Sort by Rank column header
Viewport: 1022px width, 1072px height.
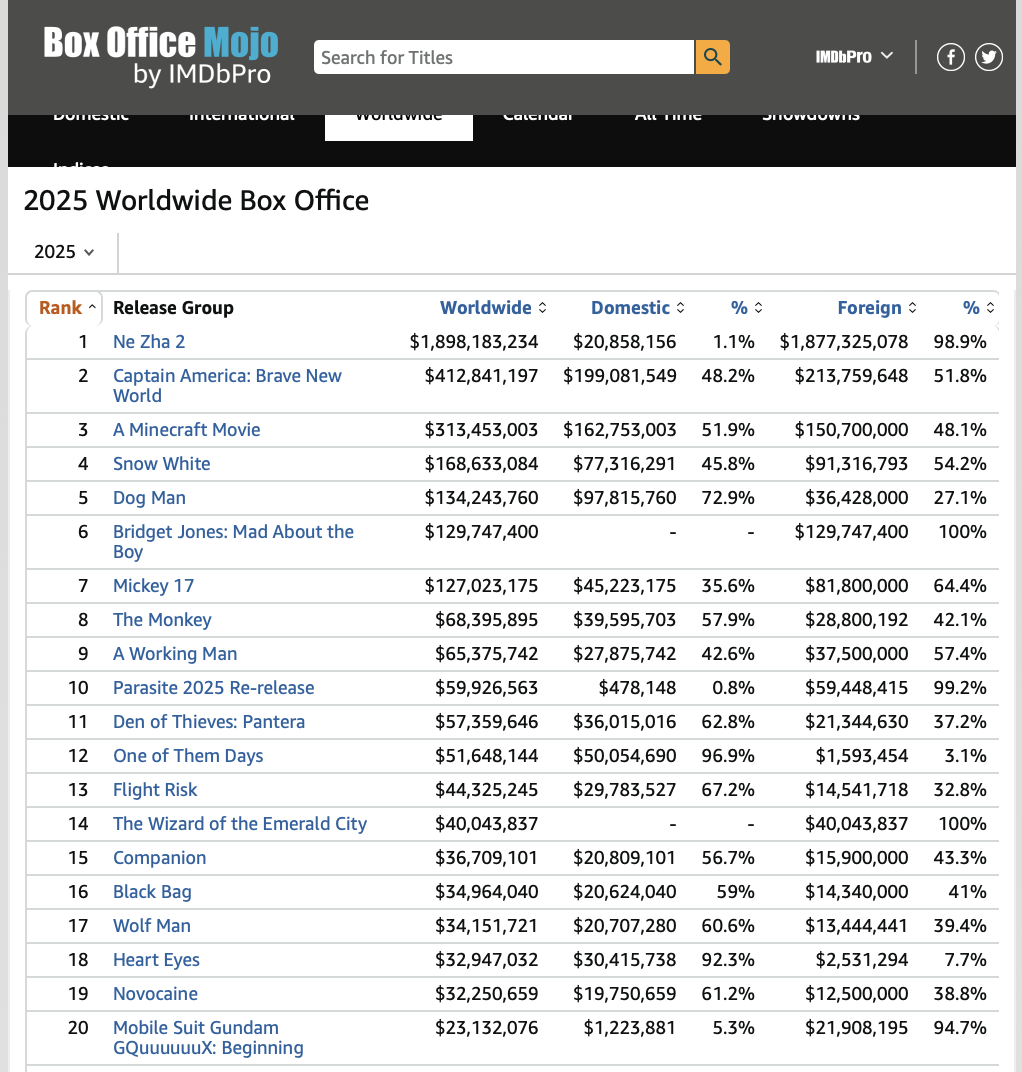coord(67,308)
